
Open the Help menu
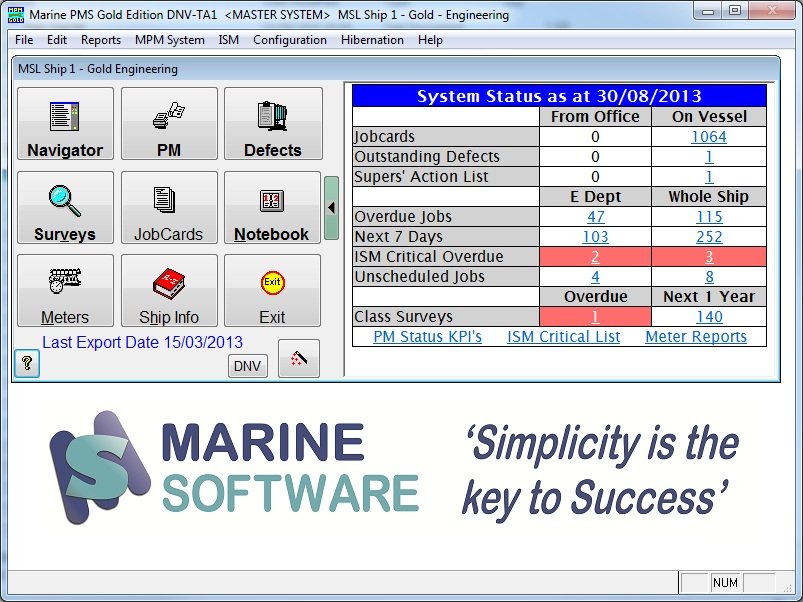[x=430, y=40]
